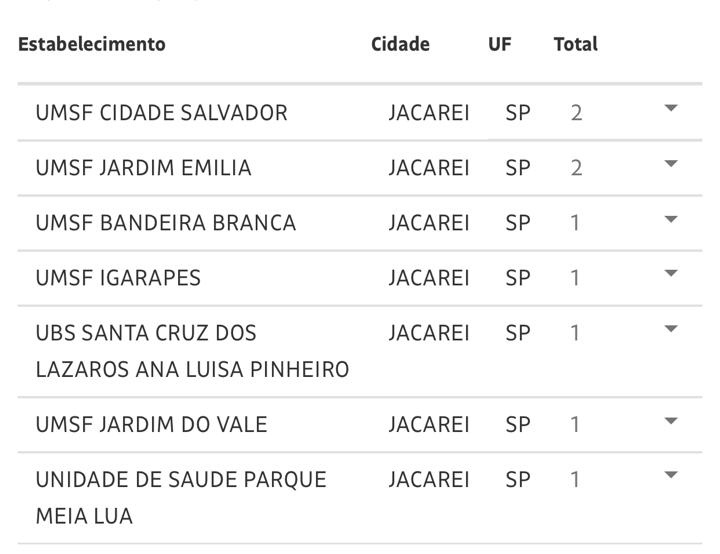Expand the UNIDADE DE SAUDE PARQUE MEIA LUA arrow
The width and height of the screenshot is (720, 554).
tap(671, 475)
